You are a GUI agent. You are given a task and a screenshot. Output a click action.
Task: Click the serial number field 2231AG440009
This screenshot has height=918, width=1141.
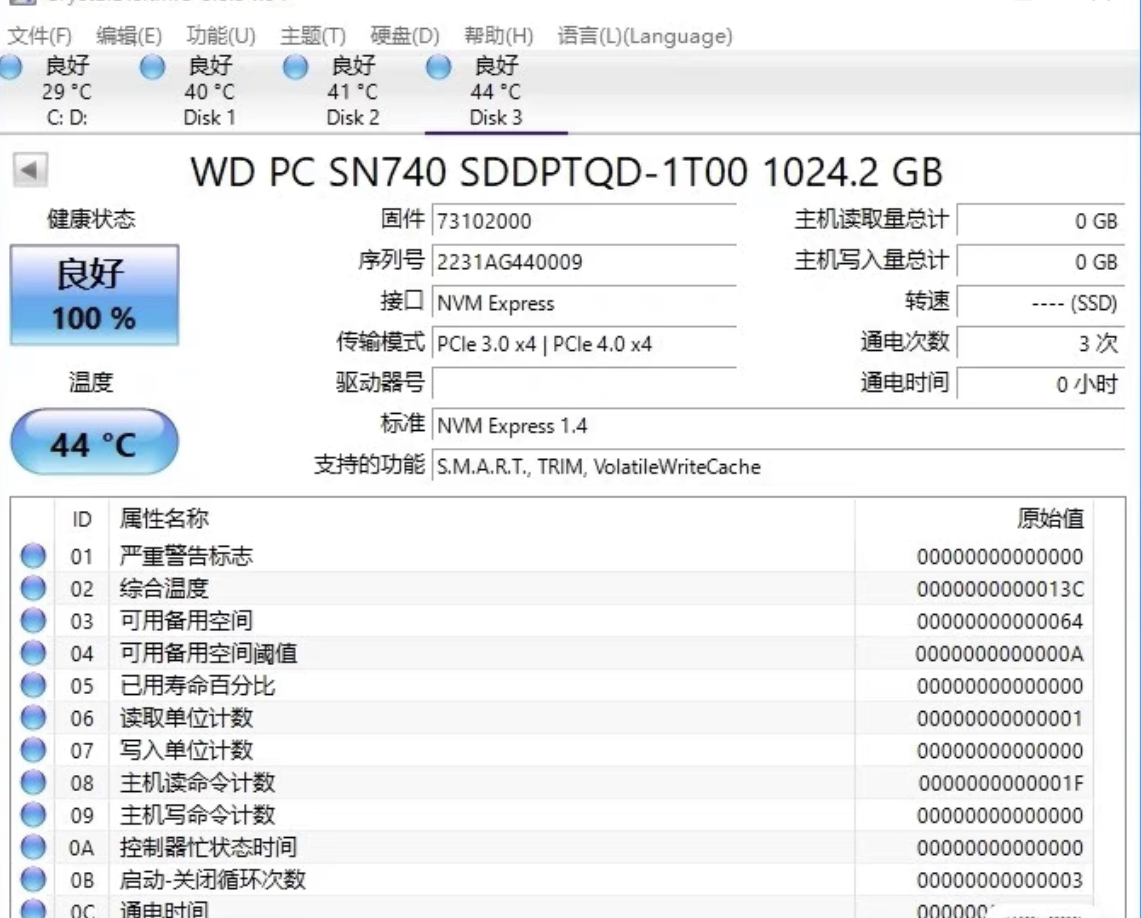pyautogui.click(x=584, y=262)
